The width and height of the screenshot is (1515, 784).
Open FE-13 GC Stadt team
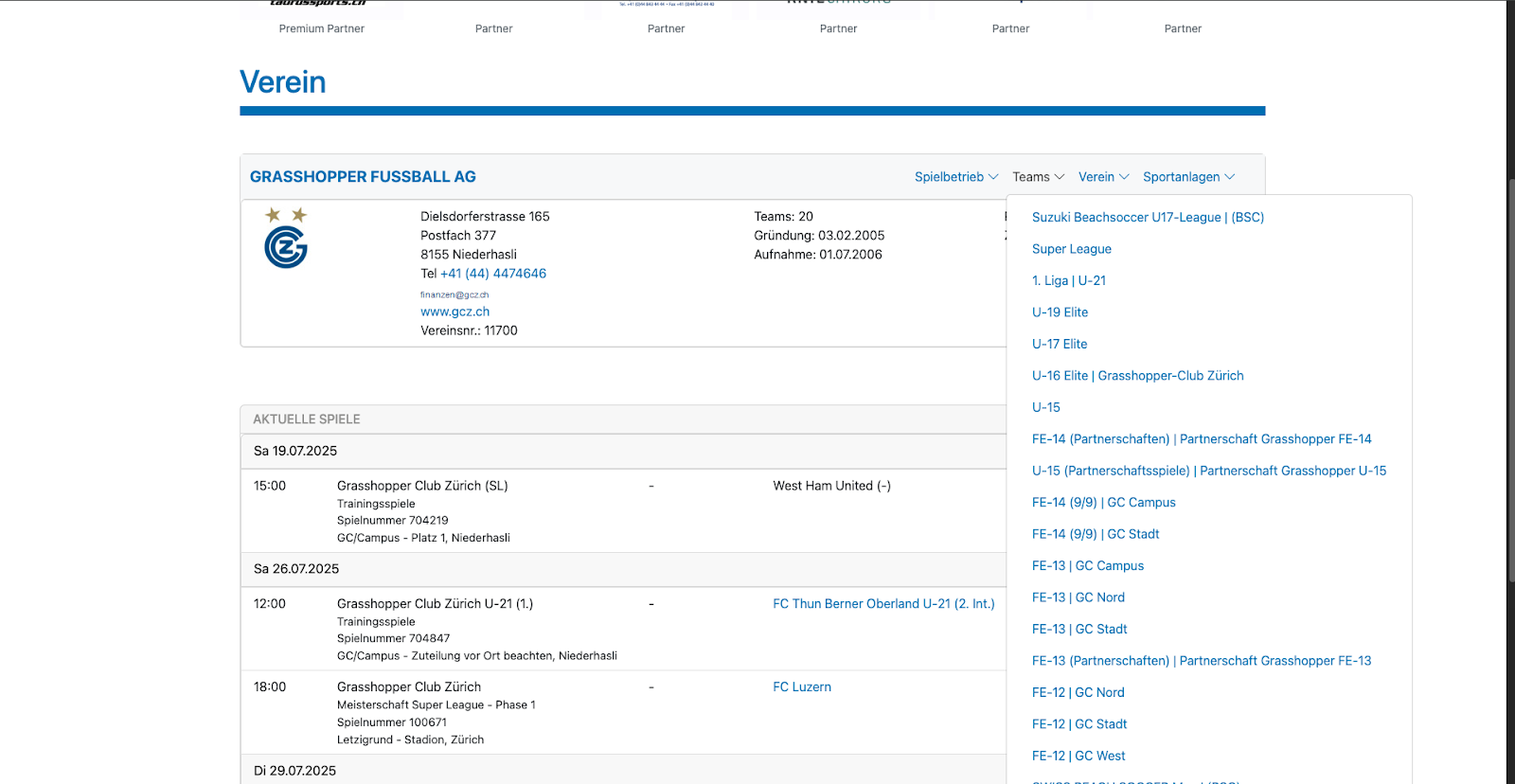point(1079,630)
